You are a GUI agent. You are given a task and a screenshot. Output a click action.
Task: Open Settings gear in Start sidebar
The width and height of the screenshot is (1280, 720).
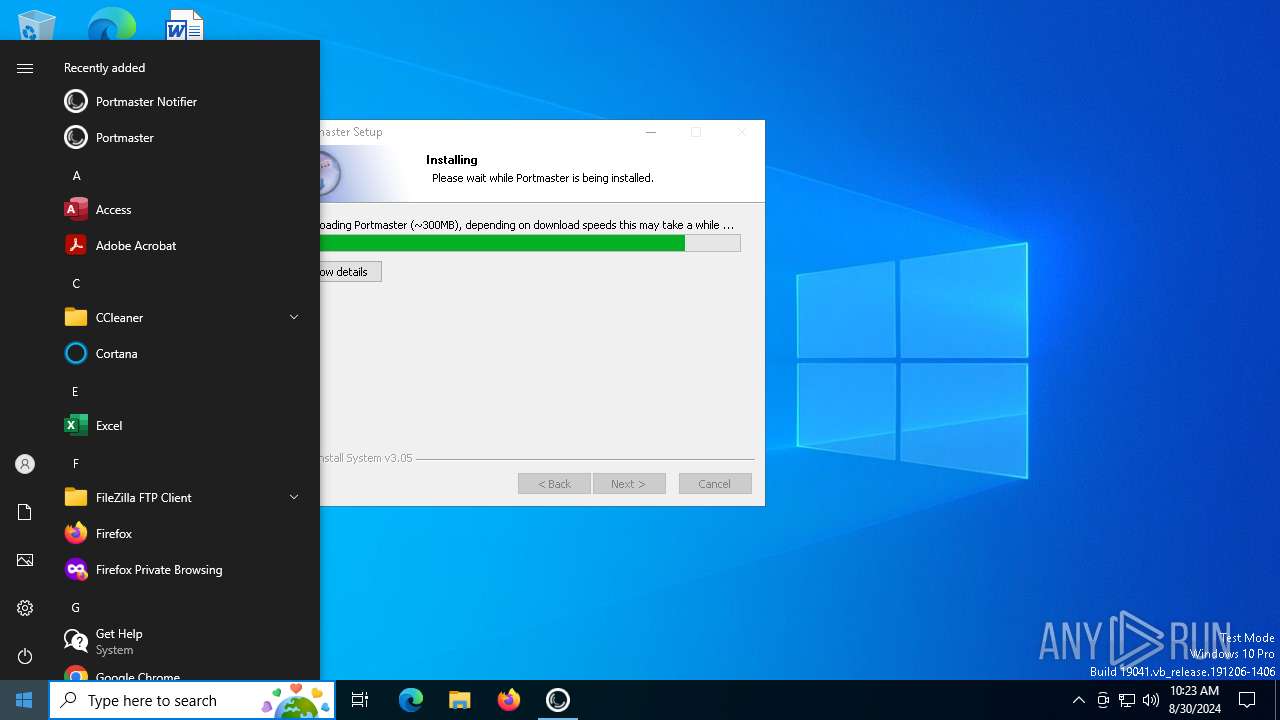click(25, 608)
